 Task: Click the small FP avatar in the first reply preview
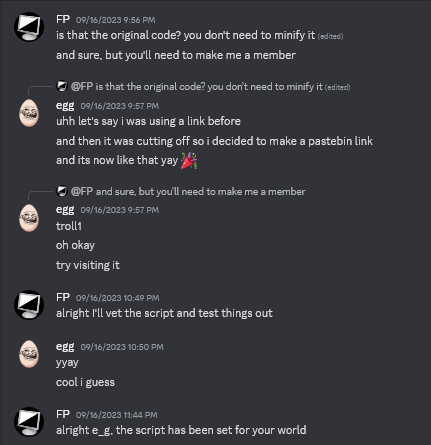coord(62,87)
